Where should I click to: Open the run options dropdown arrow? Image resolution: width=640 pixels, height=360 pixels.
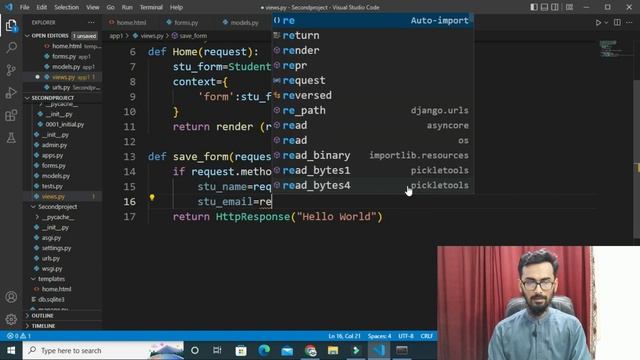click(x=606, y=22)
